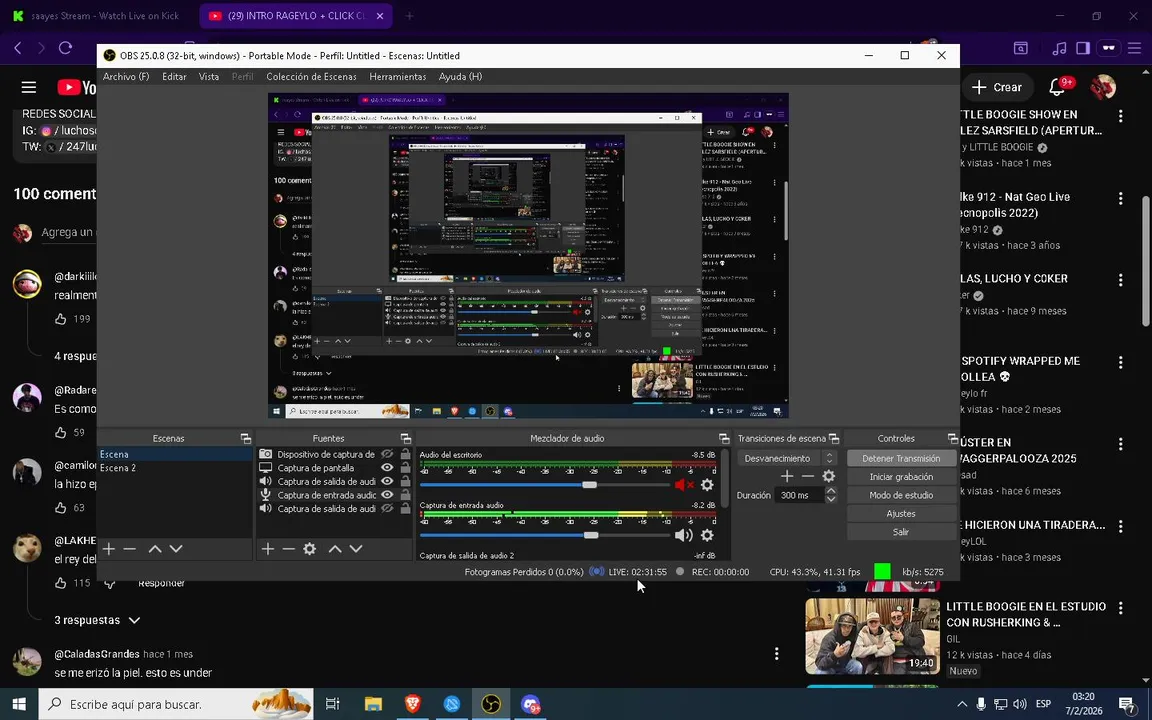The height and width of the screenshot is (720, 1152).
Task: Open the Colección de Escenas menu
Action: tap(311, 76)
